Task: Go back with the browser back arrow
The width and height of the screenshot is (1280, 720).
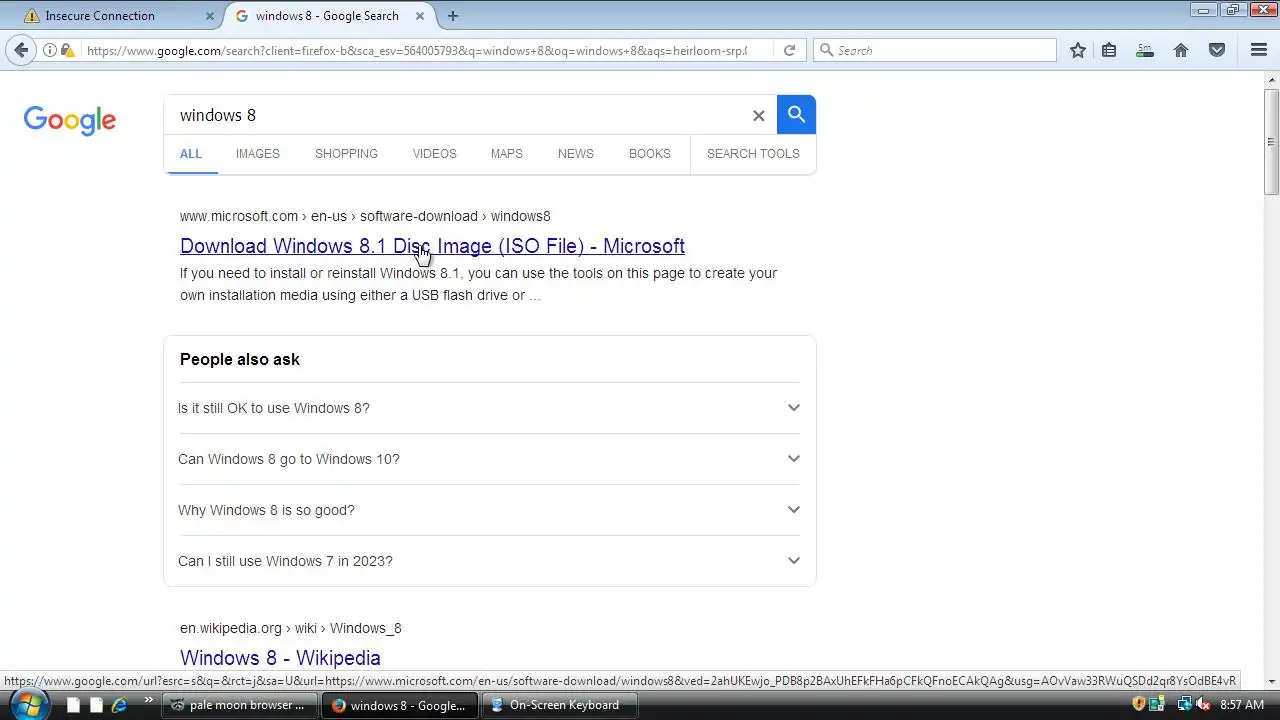Action: 22,50
